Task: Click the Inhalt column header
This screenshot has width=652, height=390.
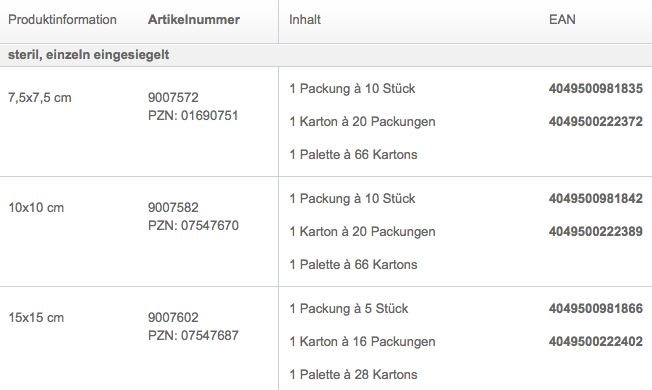Action: (305, 20)
